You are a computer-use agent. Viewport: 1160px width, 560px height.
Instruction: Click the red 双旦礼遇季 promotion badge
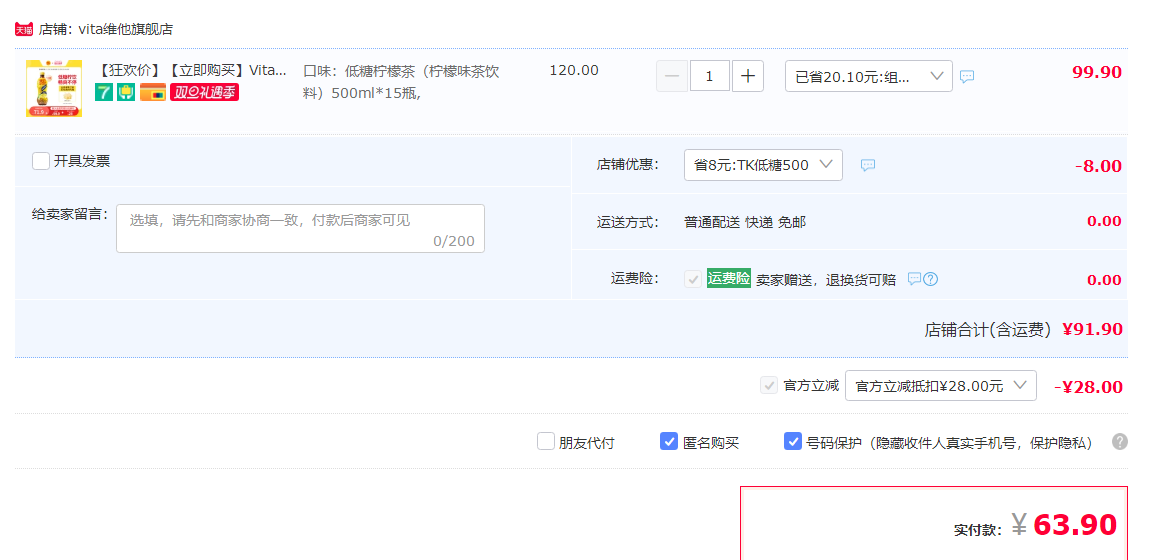(x=204, y=92)
